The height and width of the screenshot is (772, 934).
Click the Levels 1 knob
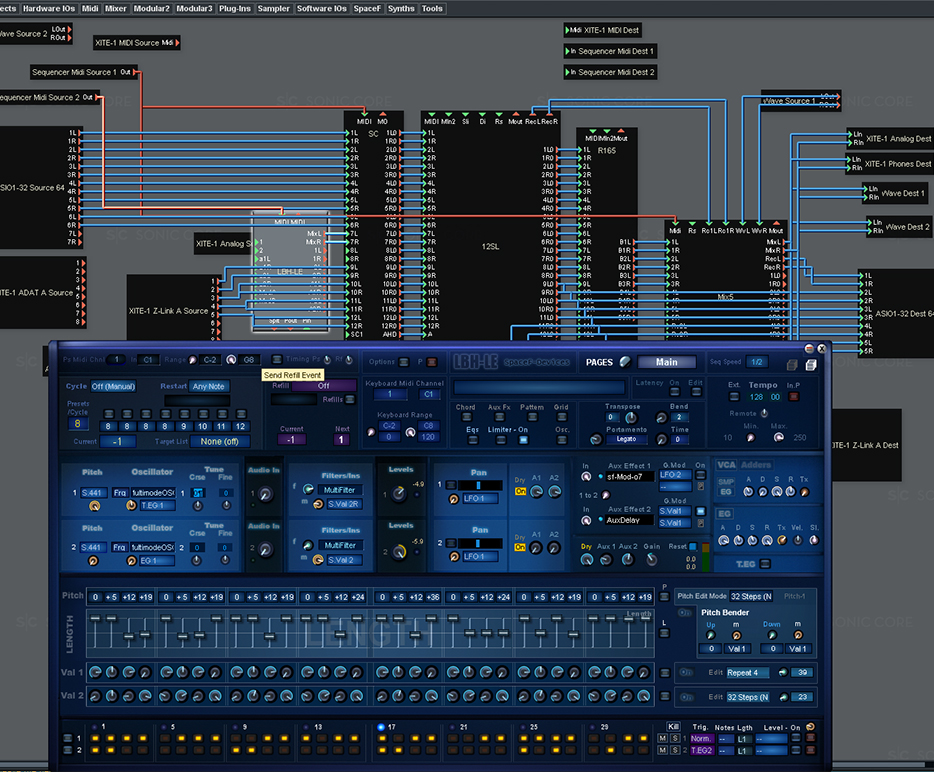(x=398, y=493)
